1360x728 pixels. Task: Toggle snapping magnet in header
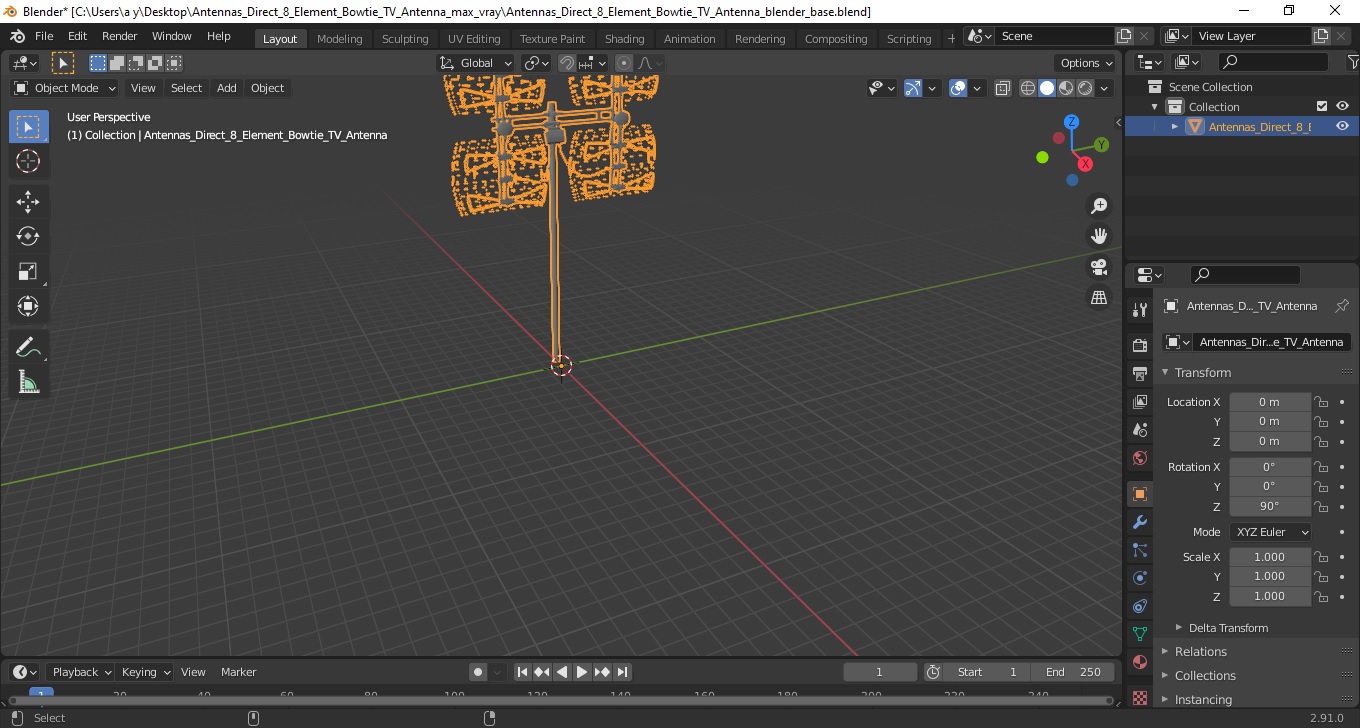click(567, 63)
